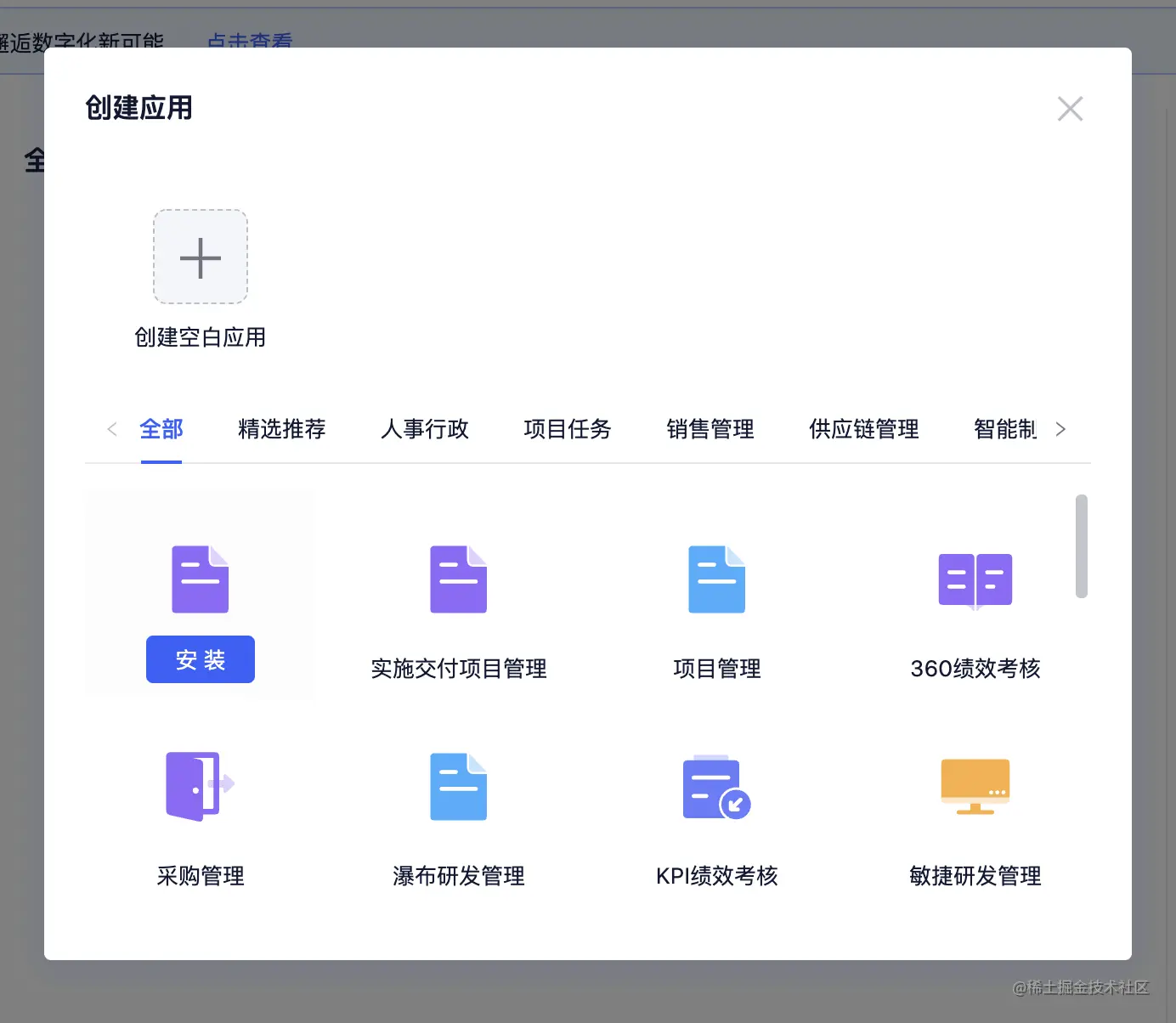Open the 销售管理 tab
Image resolution: width=1176 pixels, height=1023 pixels.
point(710,429)
